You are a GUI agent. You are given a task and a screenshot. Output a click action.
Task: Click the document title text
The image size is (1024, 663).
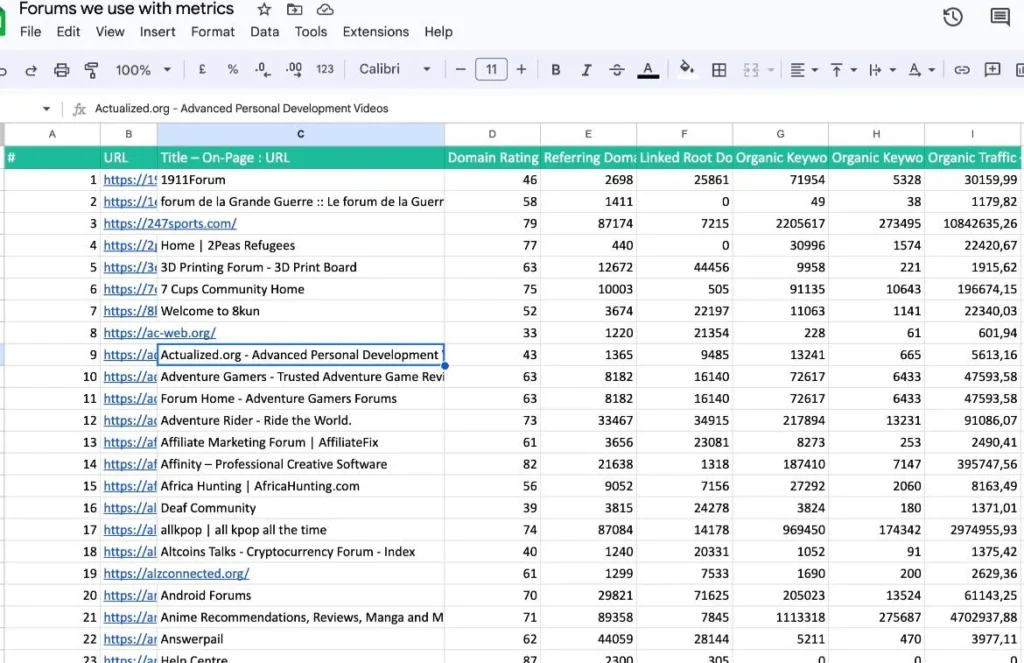(126, 9)
